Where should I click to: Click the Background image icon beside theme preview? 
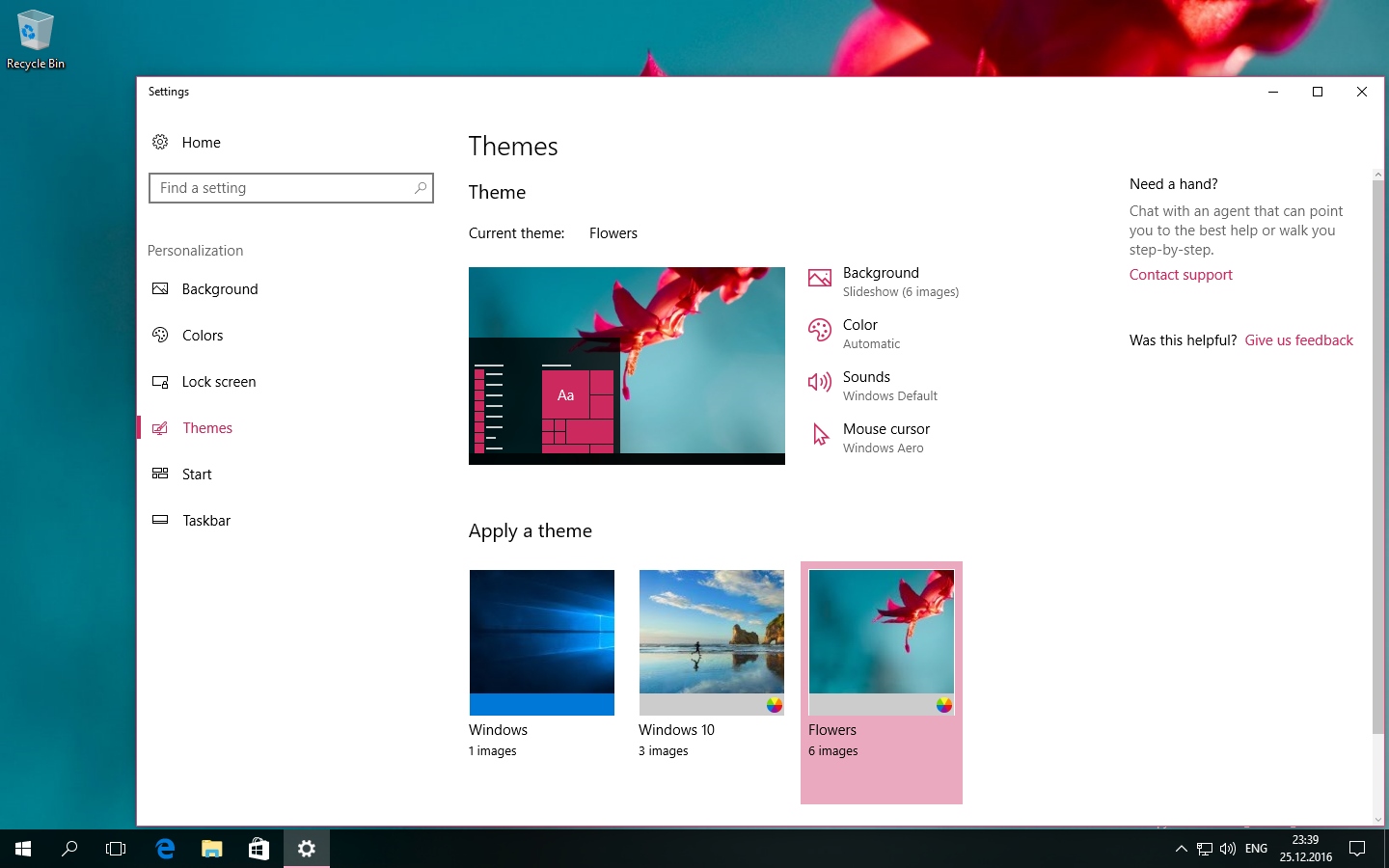tap(820, 279)
